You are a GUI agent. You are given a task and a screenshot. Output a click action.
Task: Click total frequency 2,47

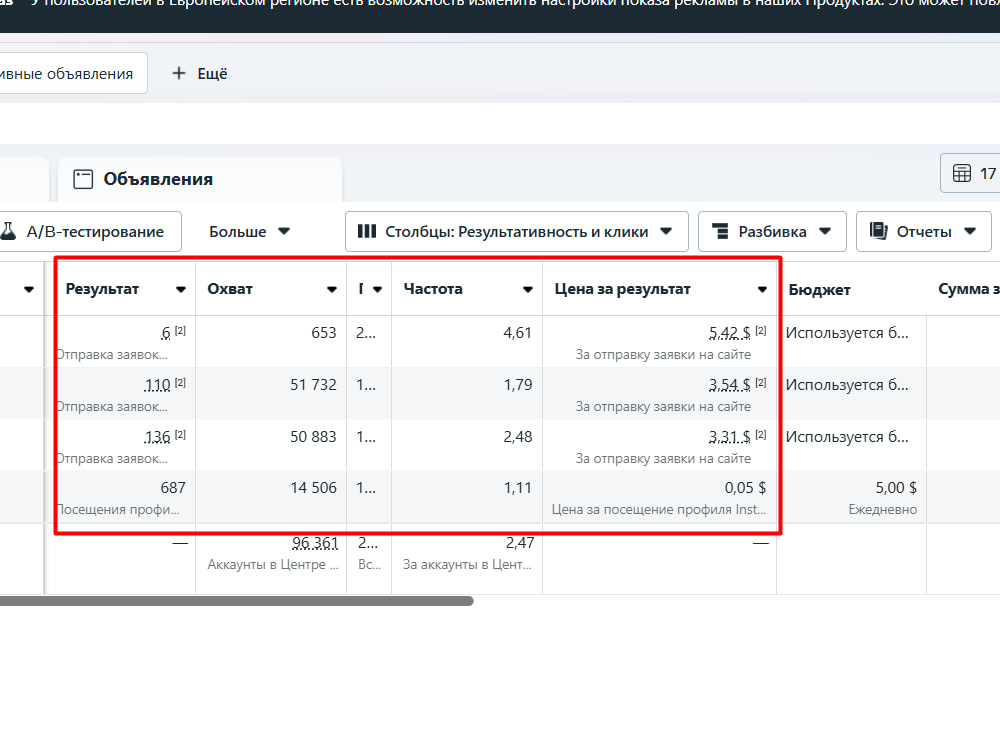(520, 543)
